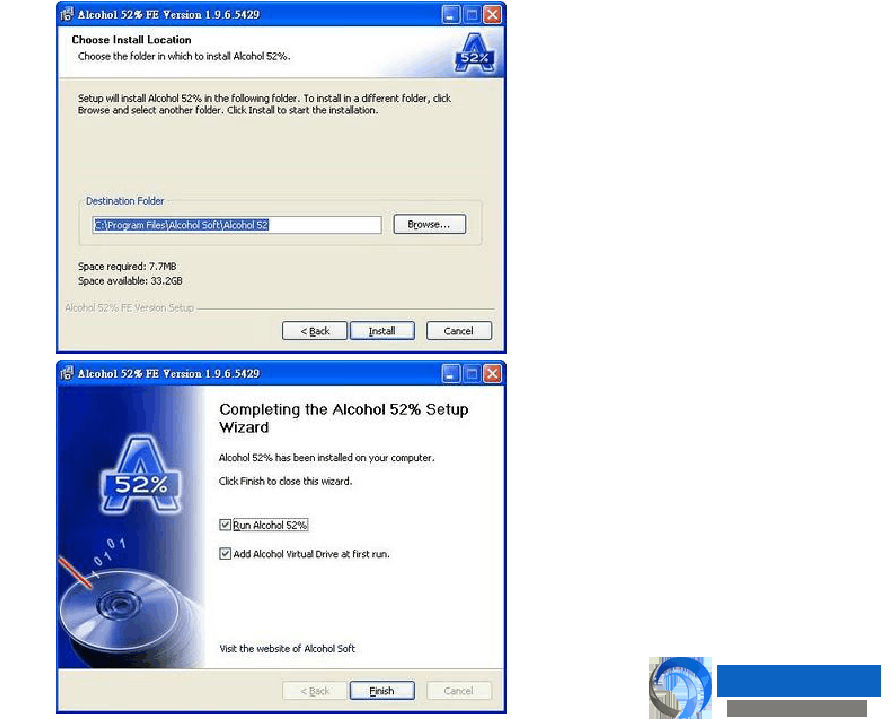Click the Alcohol 52% logo on the wizard banner
The height and width of the screenshot is (719, 892).
click(141, 475)
